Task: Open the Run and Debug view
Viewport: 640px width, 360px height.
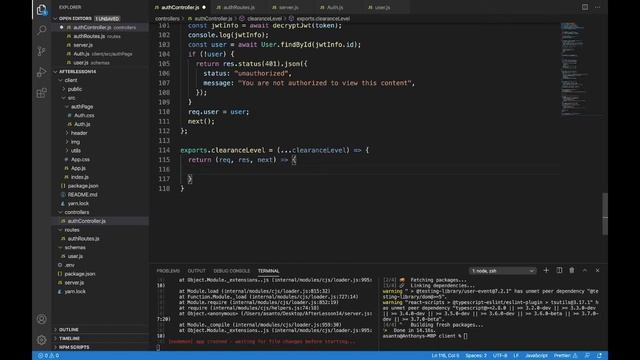Action: pos(42,72)
